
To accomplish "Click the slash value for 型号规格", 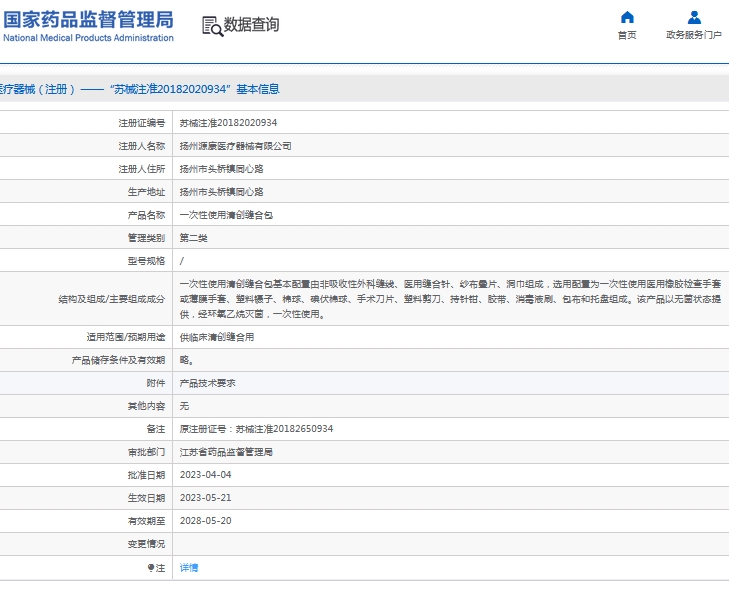I will pyautogui.click(x=182, y=261).
